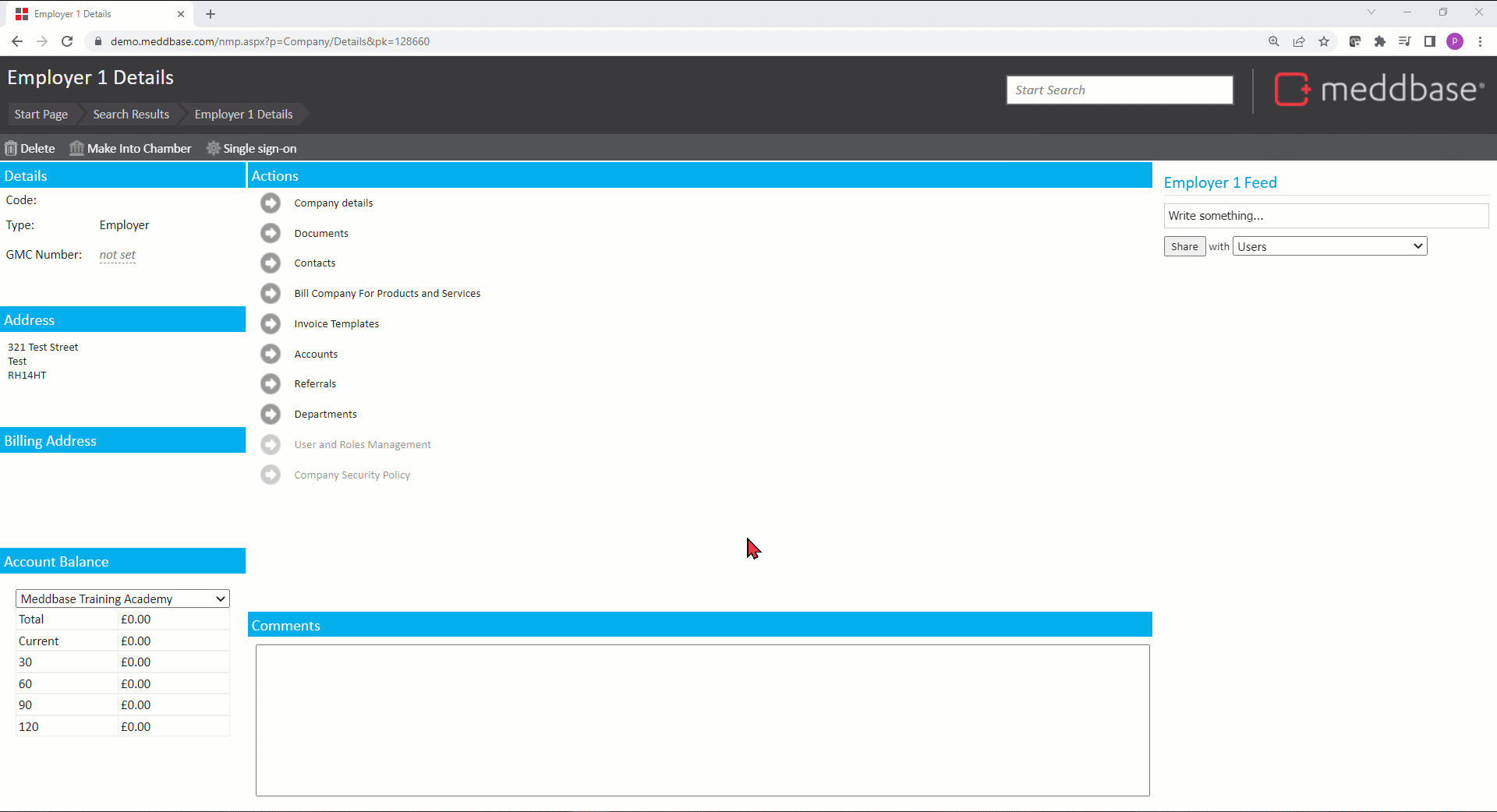Open the Meddbase Training Academy account dropdown

point(122,598)
